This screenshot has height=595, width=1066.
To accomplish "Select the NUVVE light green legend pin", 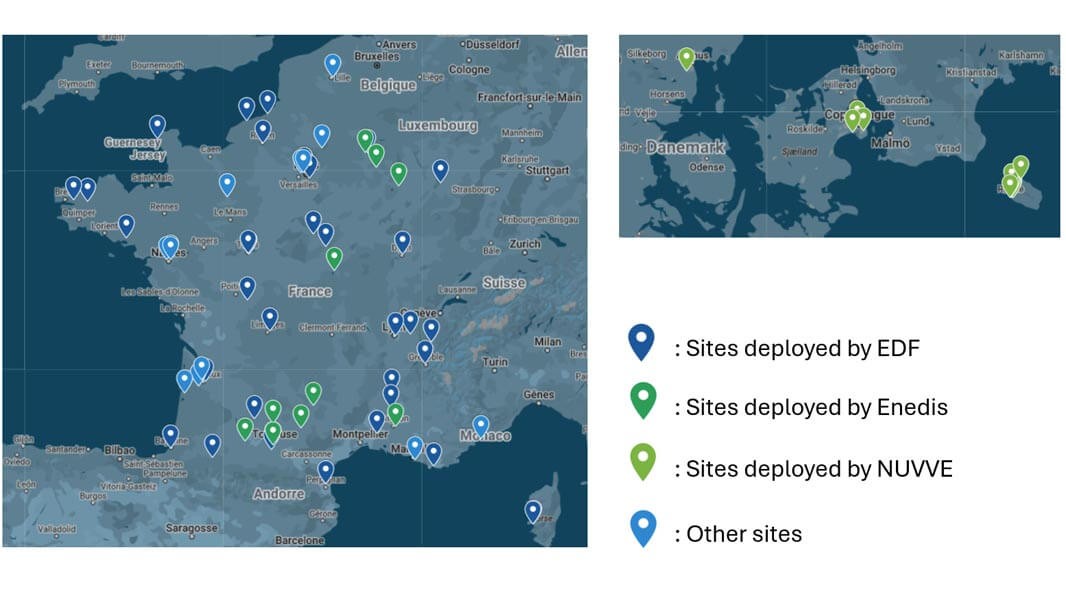I will click(x=641, y=463).
